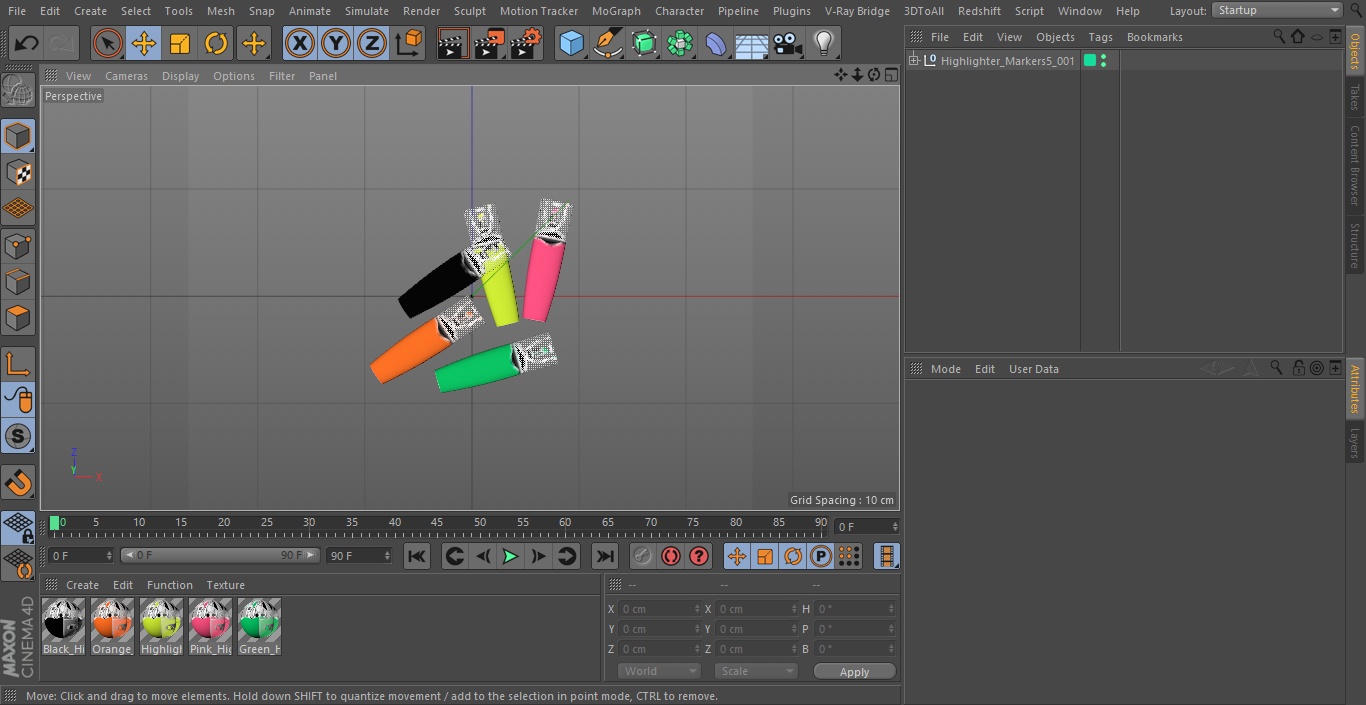The height and width of the screenshot is (705, 1366).
Task: Open the Scale mode dropdown
Action: click(x=756, y=671)
